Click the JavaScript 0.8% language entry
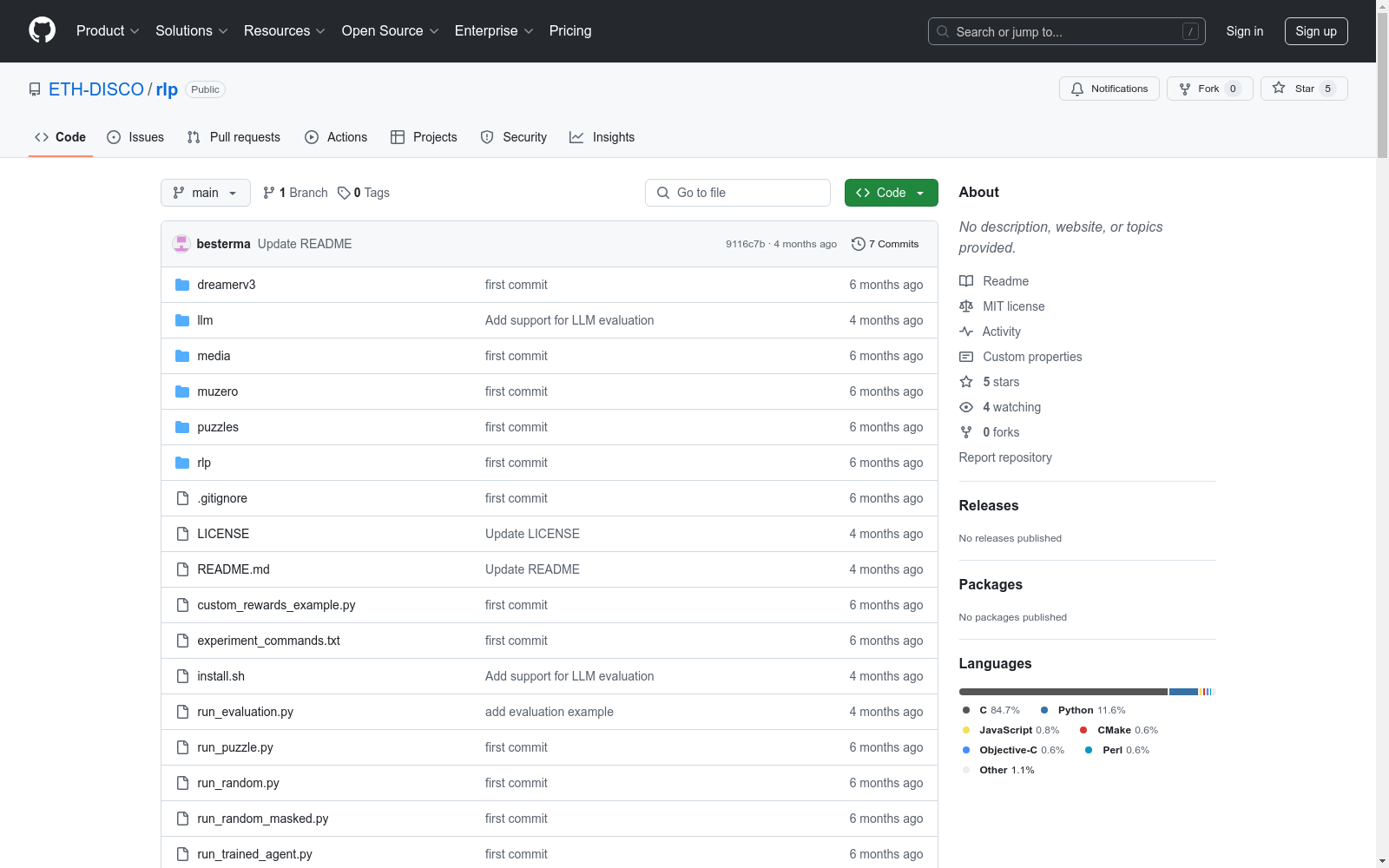Screen dimensions: 1389x868 tap(1011, 730)
